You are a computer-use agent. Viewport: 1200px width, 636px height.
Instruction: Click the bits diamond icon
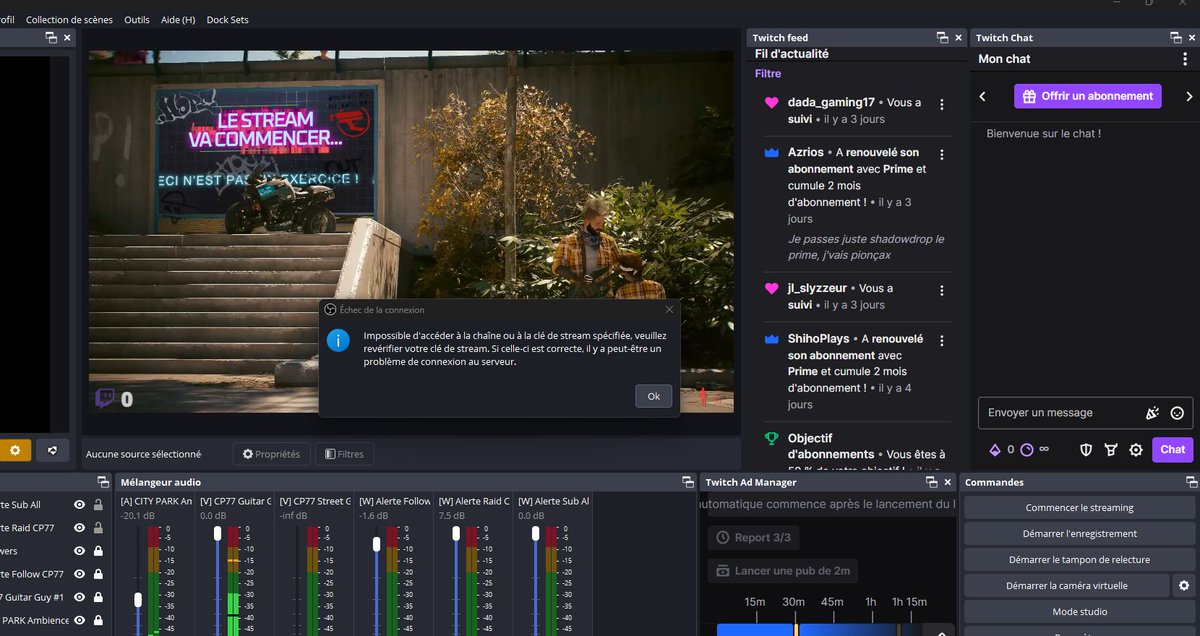tap(994, 450)
